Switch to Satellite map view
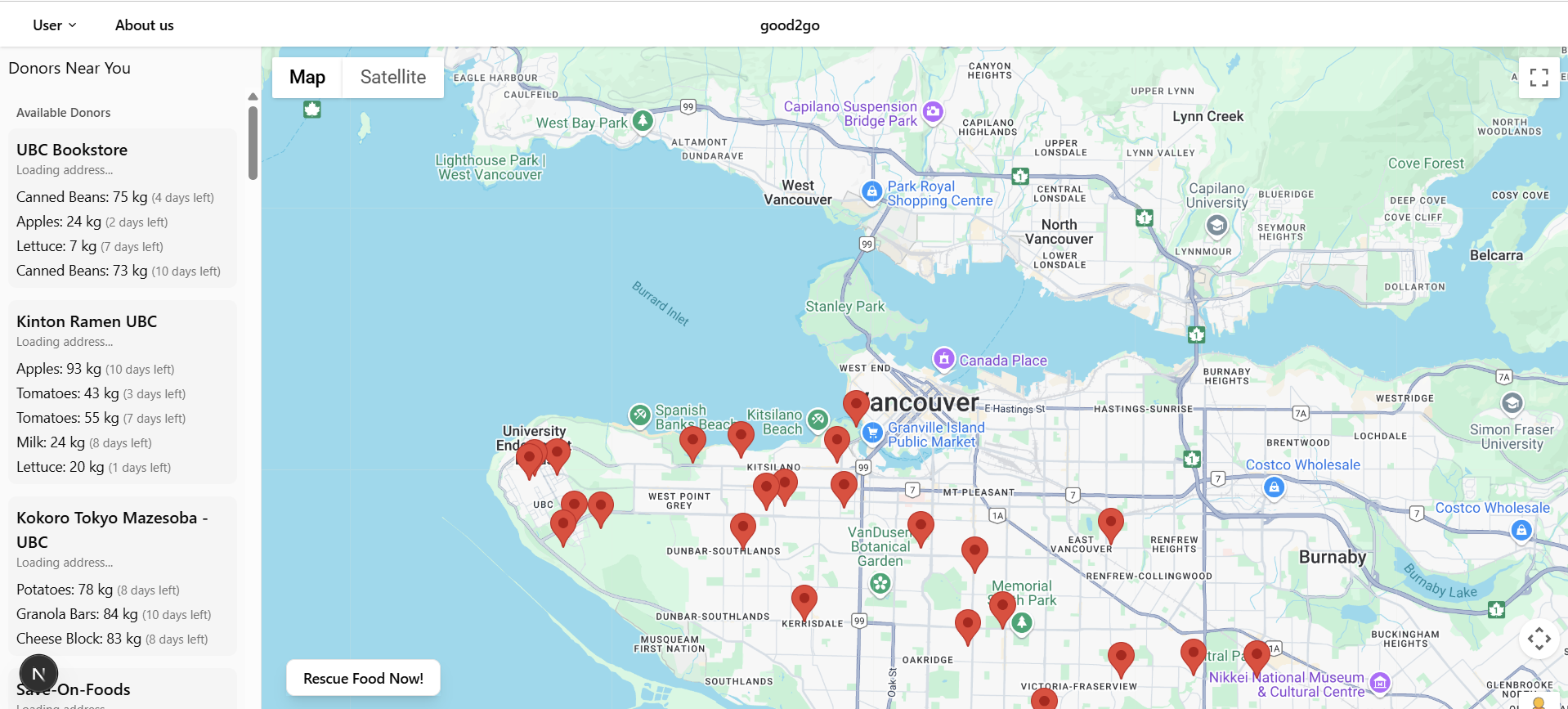 393,77
